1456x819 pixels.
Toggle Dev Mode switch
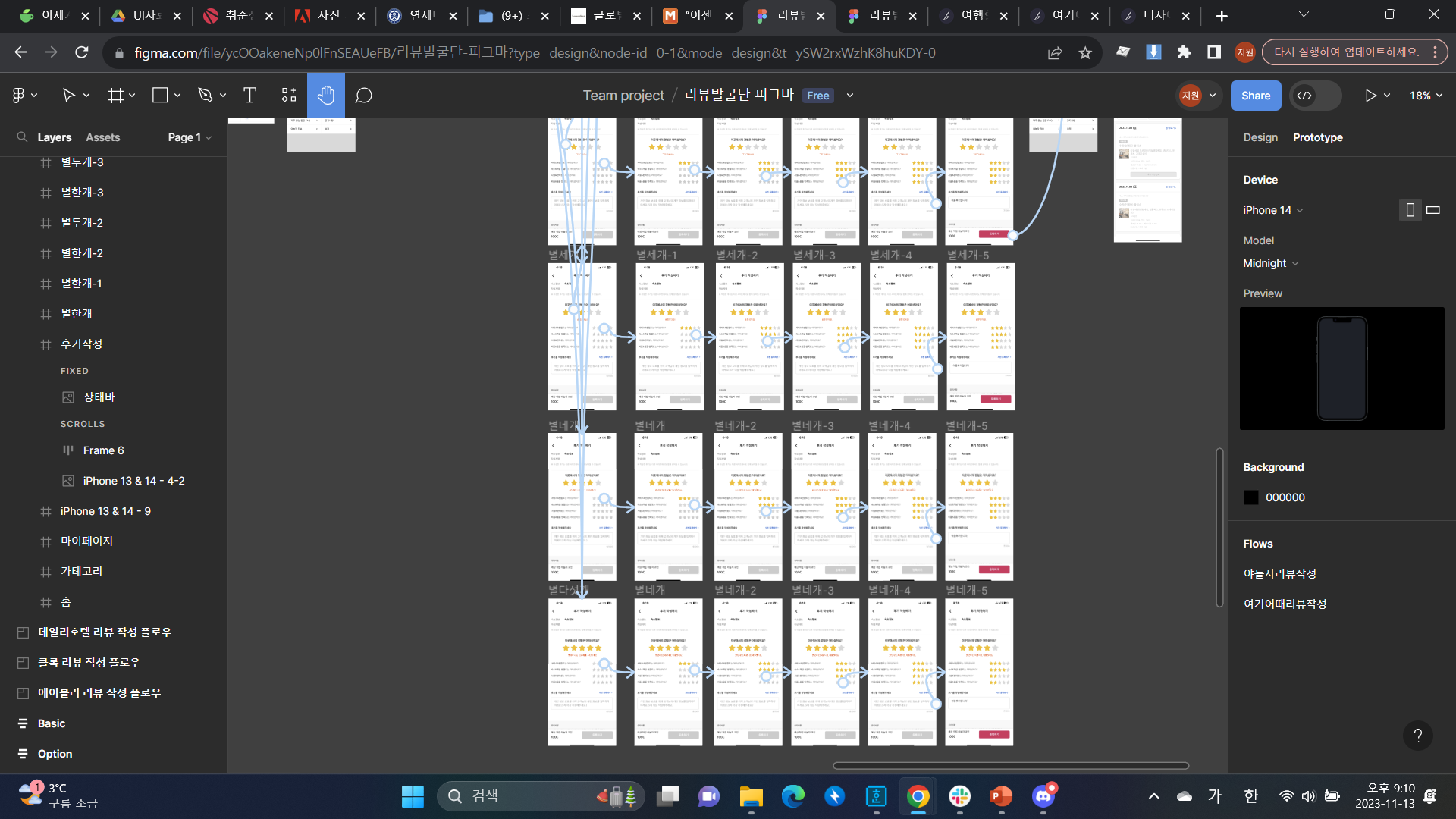[1315, 96]
